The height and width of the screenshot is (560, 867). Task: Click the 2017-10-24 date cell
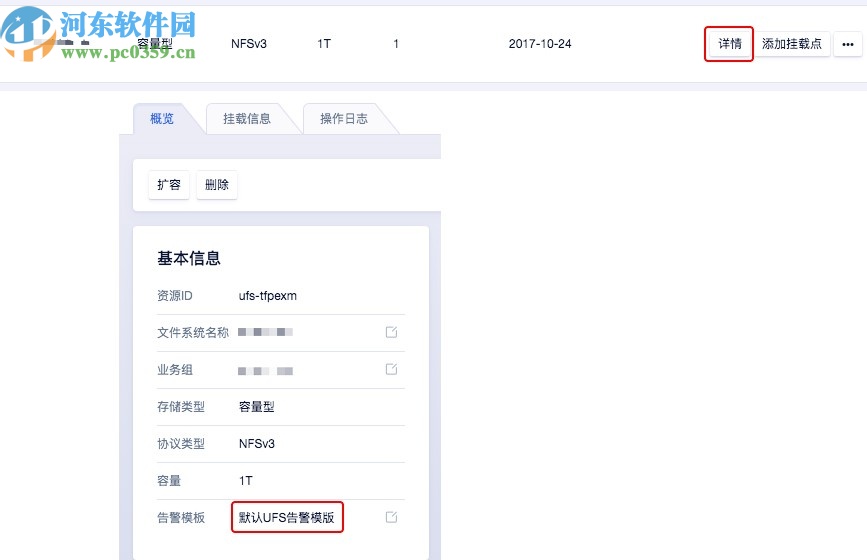pos(540,44)
